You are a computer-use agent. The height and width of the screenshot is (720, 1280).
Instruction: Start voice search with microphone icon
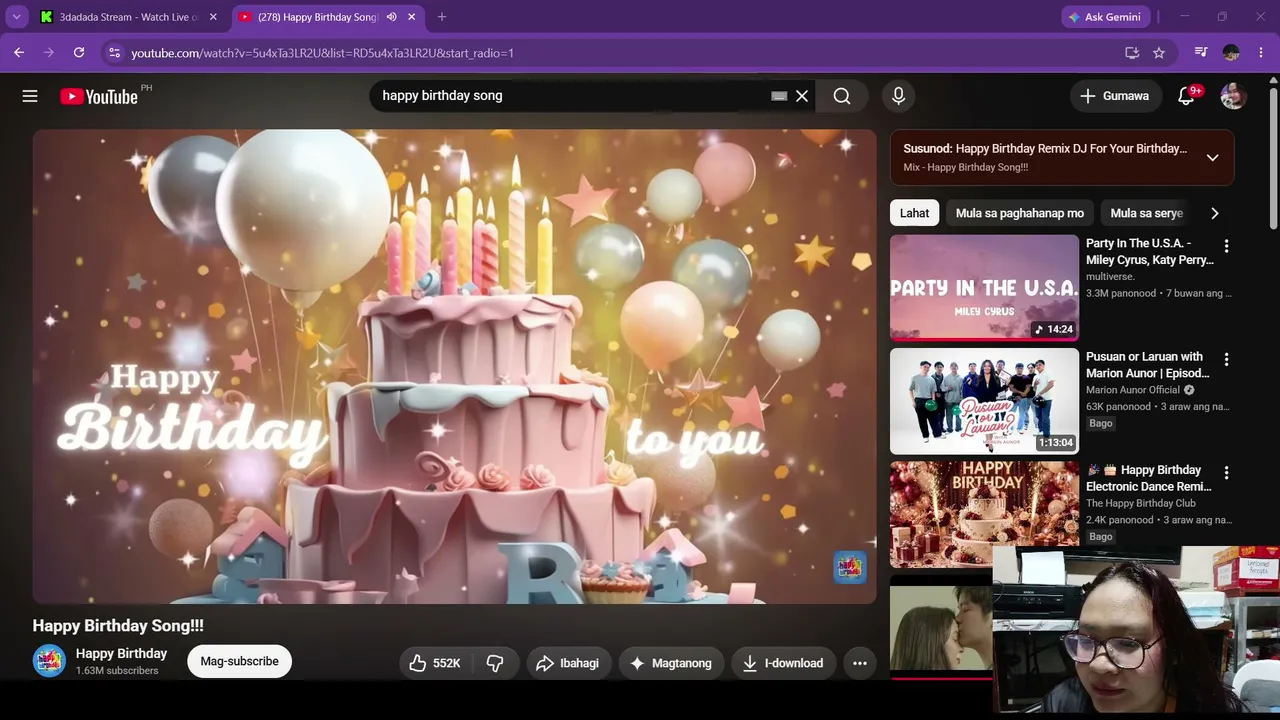pos(898,96)
